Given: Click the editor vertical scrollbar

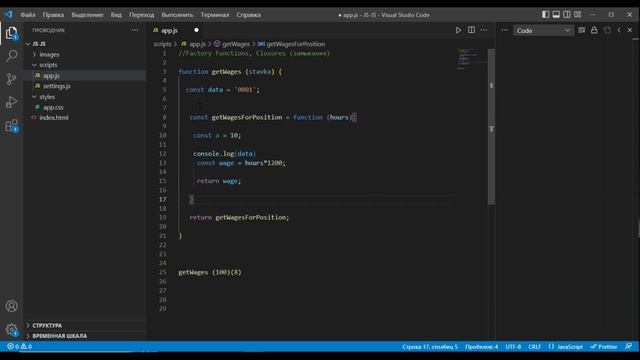Looking at the screenshot, I should [491, 127].
